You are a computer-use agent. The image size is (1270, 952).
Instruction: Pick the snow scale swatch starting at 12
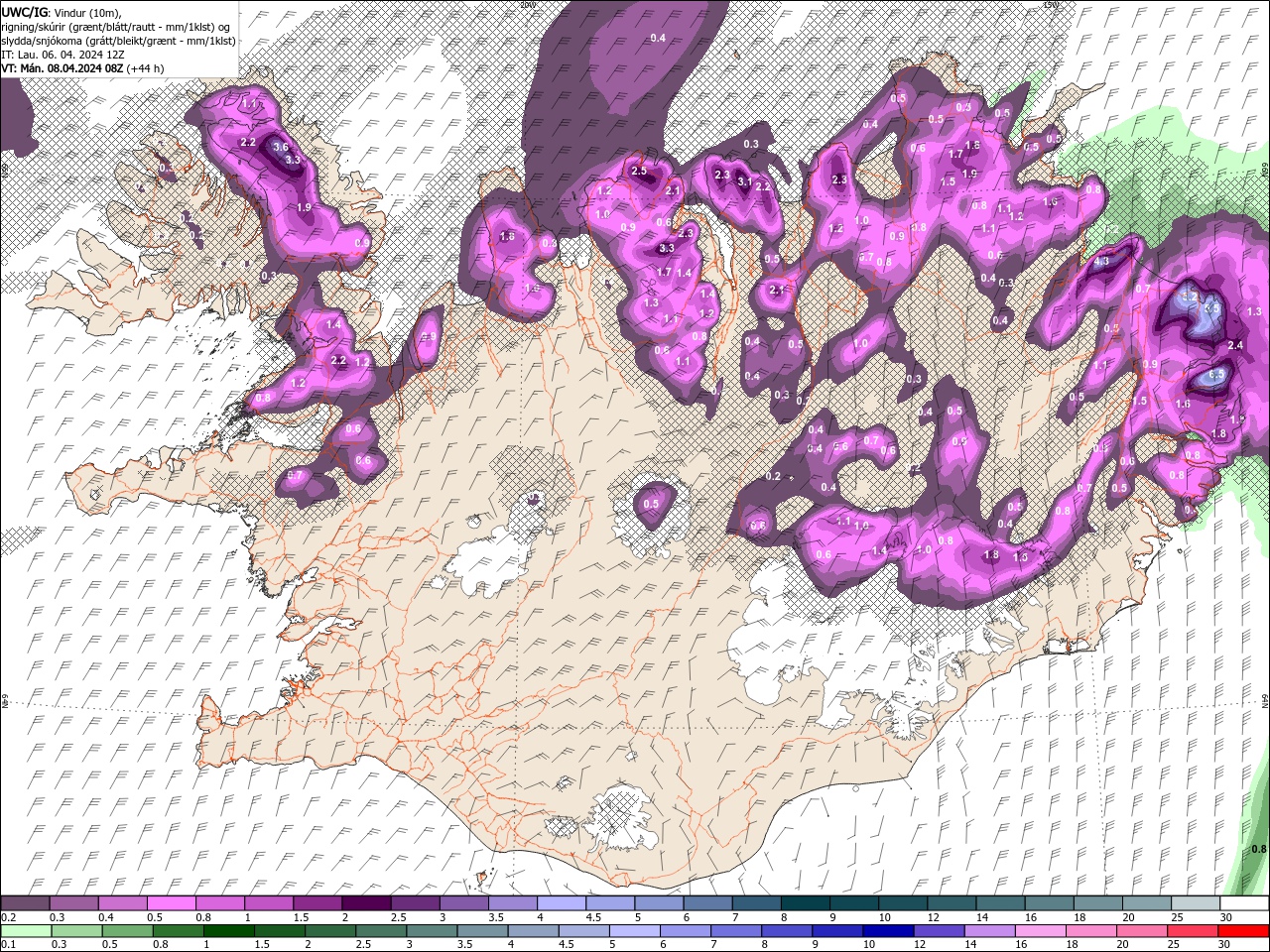click(952, 903)
